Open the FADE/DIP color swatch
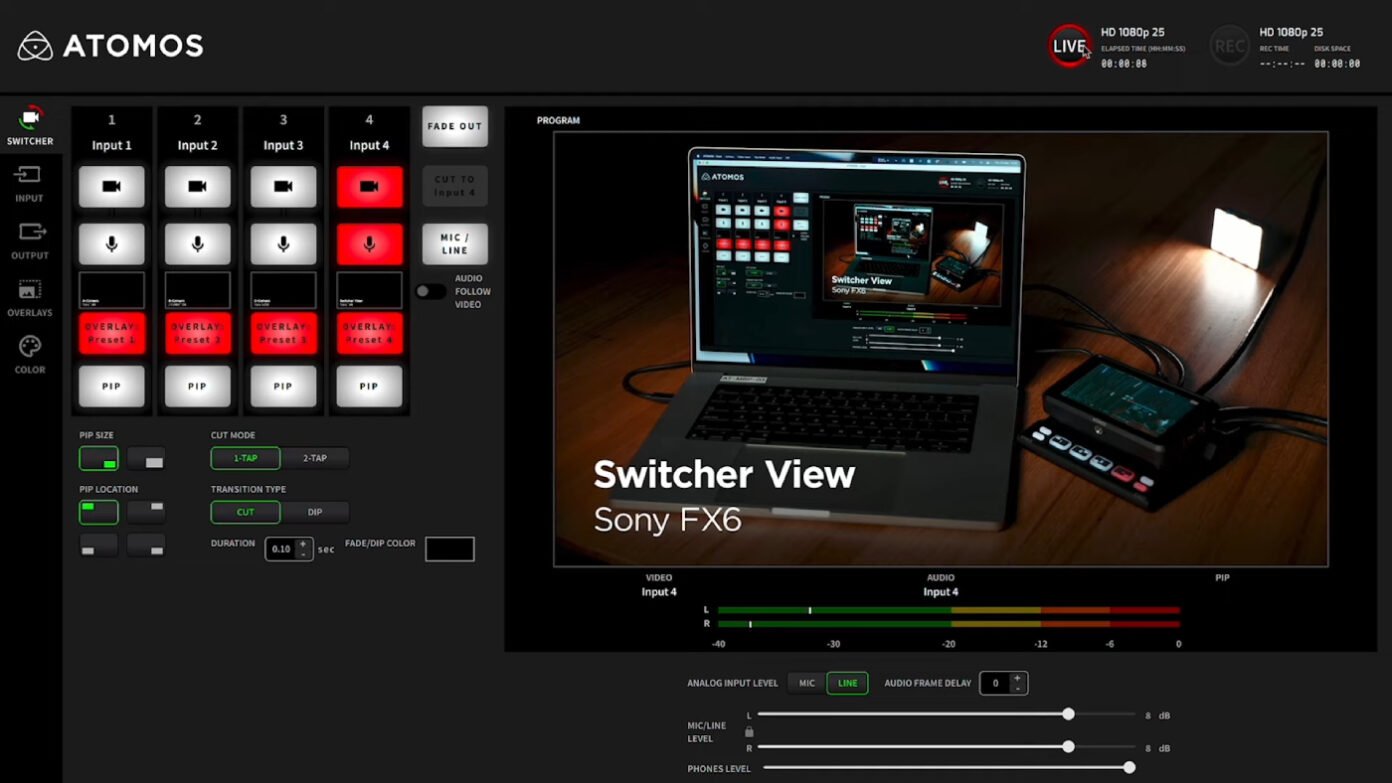The image size is (1392, 783). click(449, 548)
